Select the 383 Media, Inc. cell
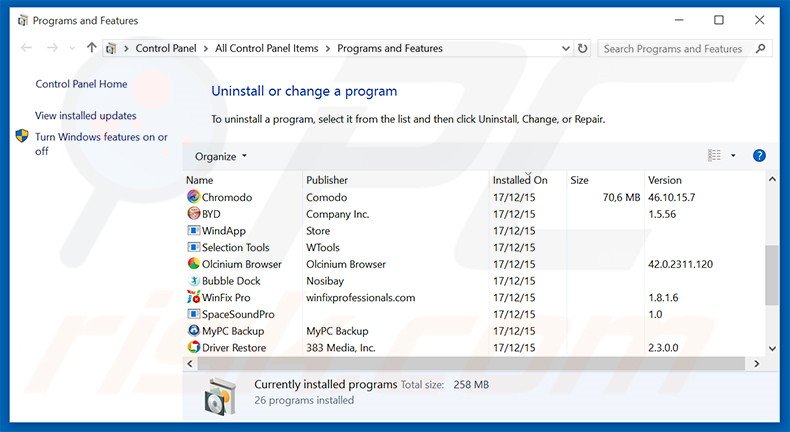 point(341,347)
